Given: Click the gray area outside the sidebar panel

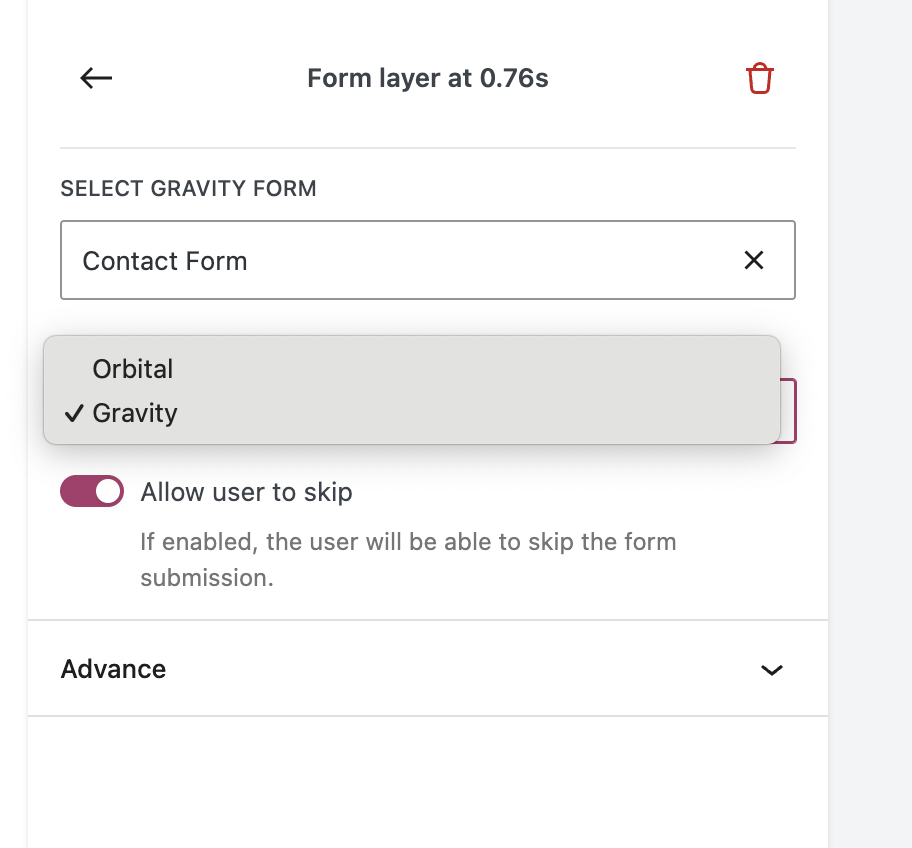Looking at the screenshot, I should pyautogui.click(x=870, y=400).
